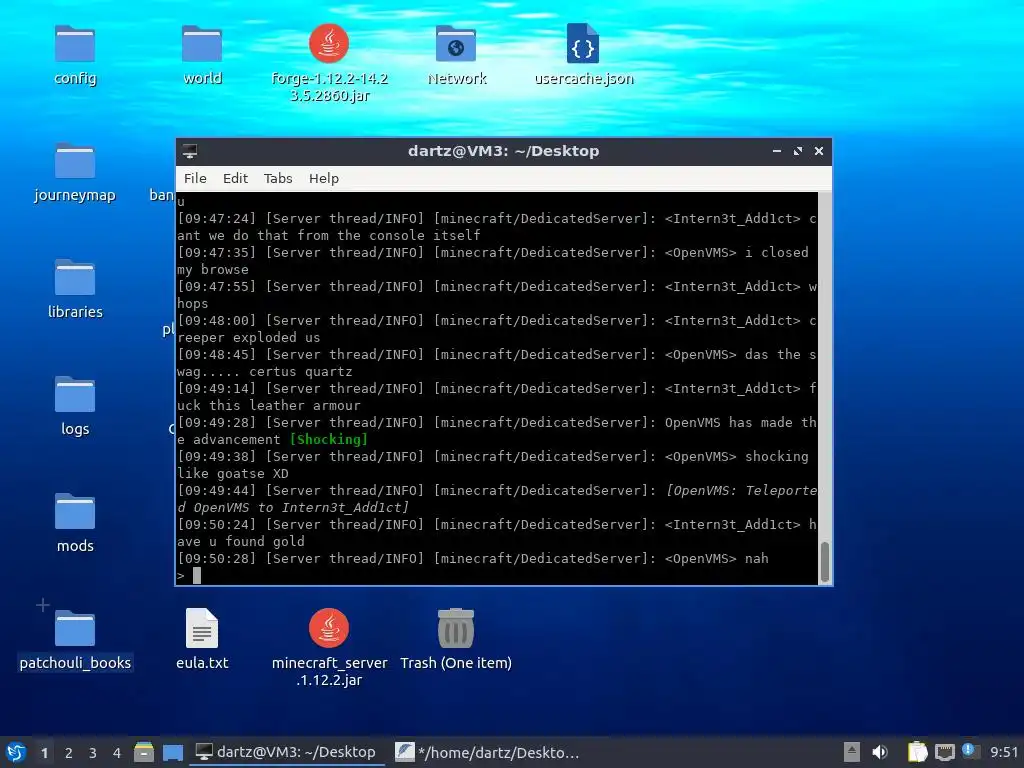Open terminal Help menu
The height and width of the screenshot is (768, 1024).
324,178
